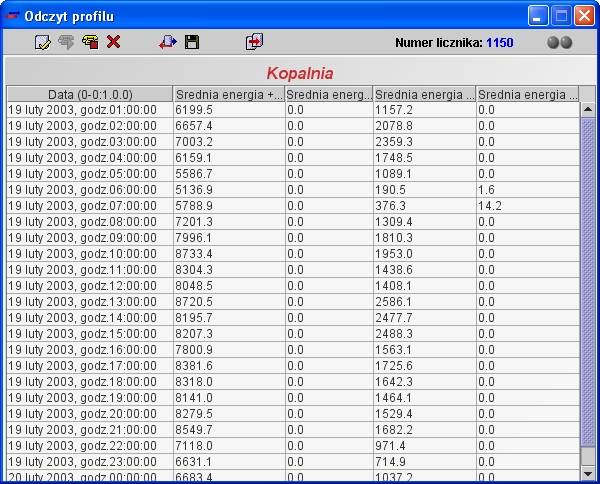Click the last Srednia energia column header

point(528,94)
